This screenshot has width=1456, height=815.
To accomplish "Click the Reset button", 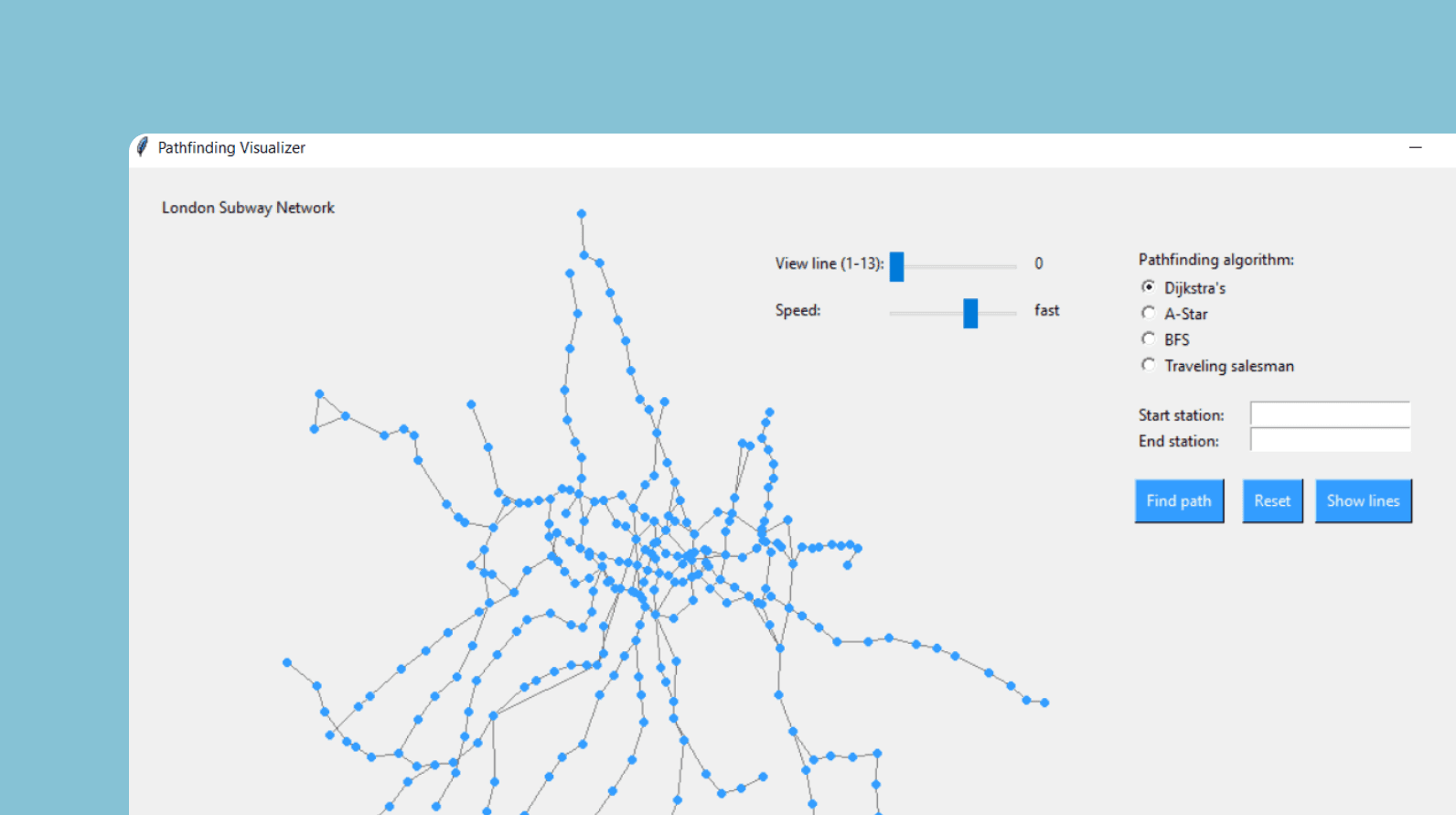I will click(1272, 501).
